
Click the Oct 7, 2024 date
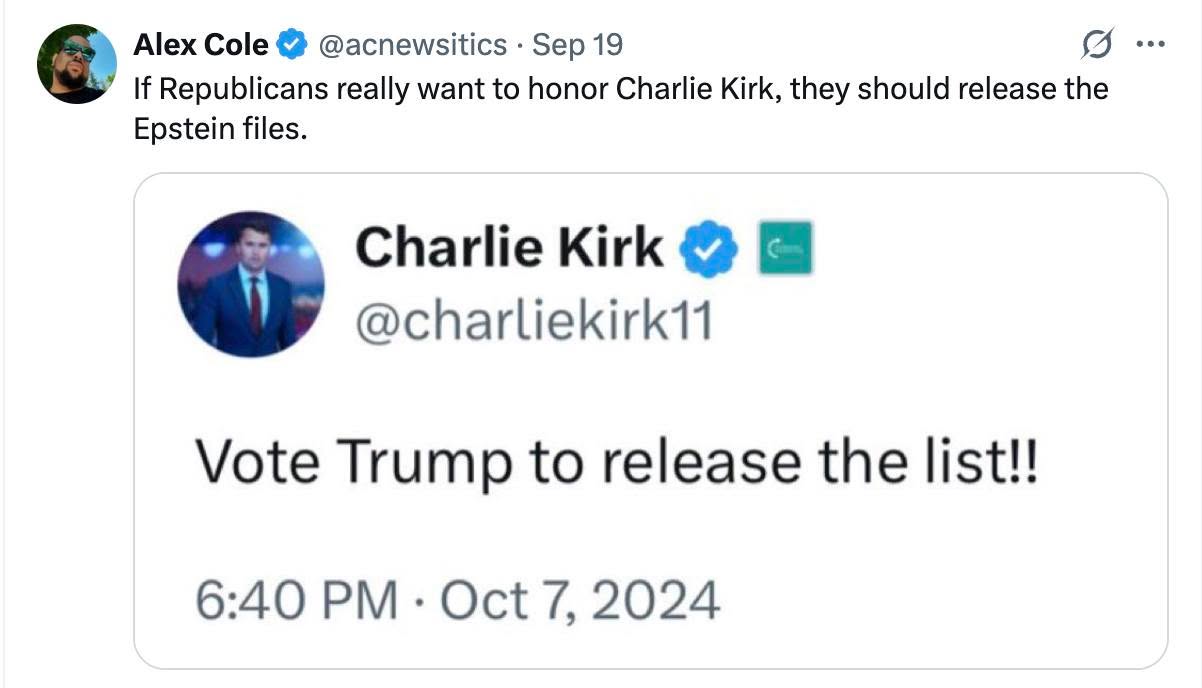(580, 602)
